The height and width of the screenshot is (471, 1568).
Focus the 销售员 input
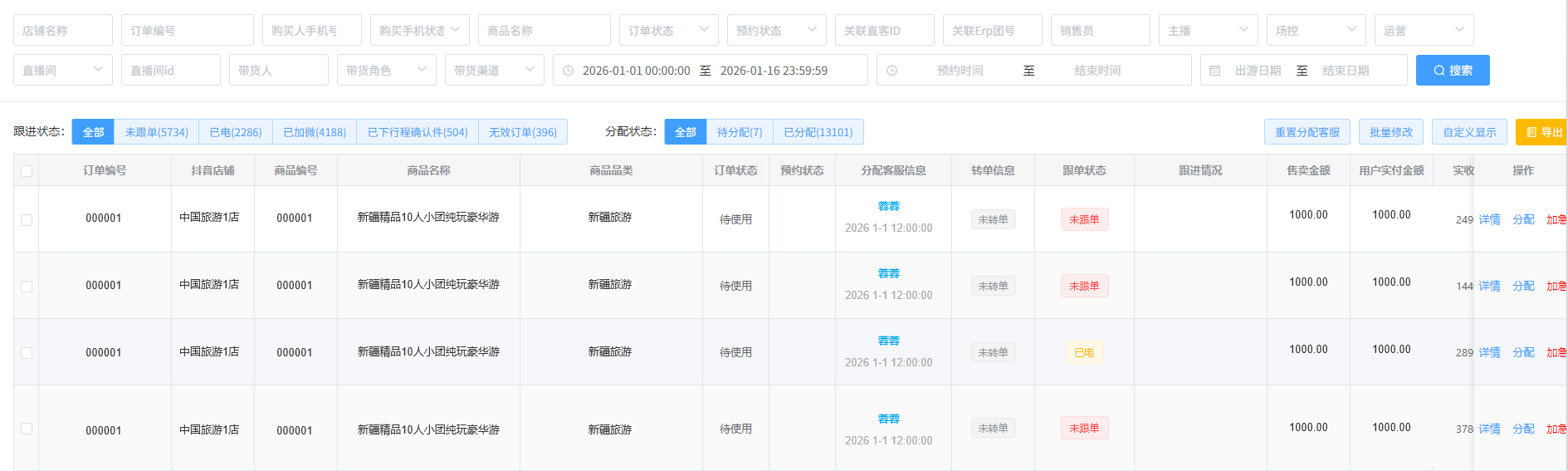(x=1101, y=30)
